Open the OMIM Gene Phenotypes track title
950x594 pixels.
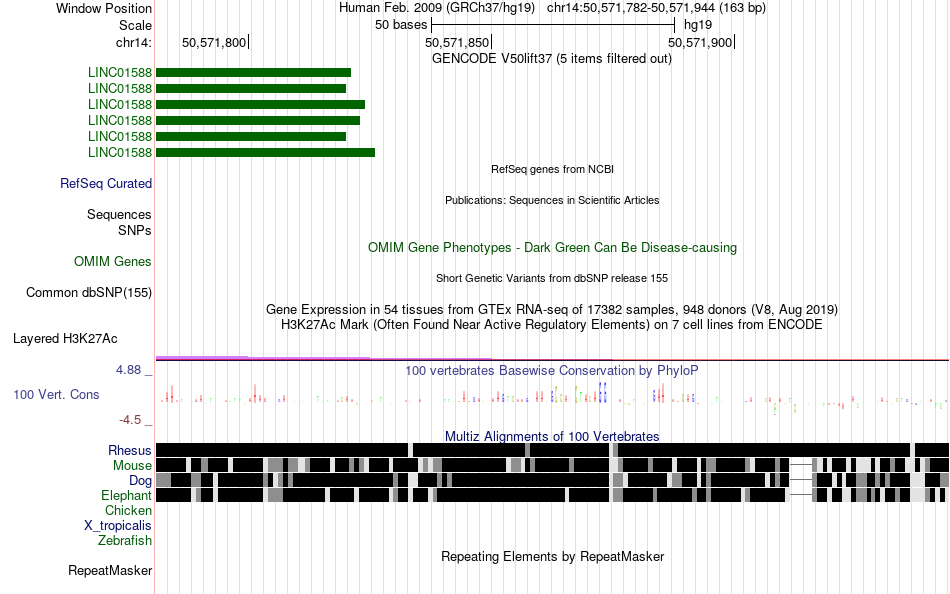coord(553,247)
